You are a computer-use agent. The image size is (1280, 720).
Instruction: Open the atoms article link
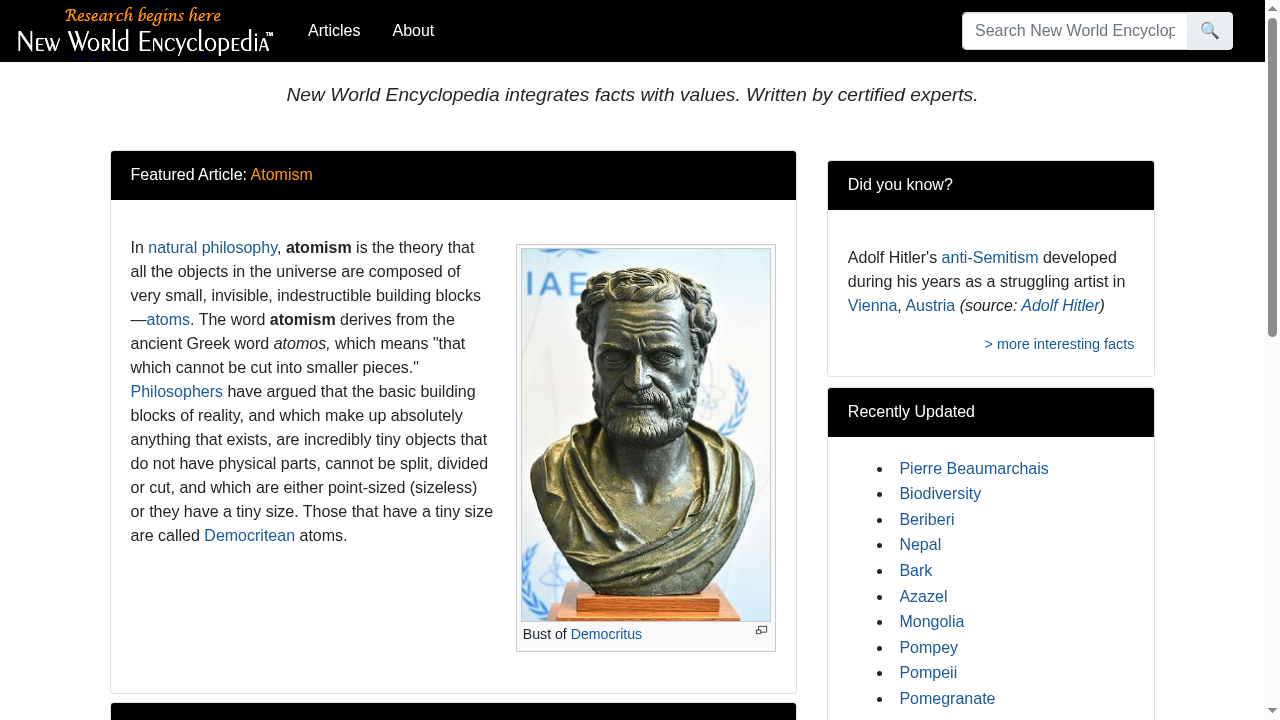pos(167,319)
